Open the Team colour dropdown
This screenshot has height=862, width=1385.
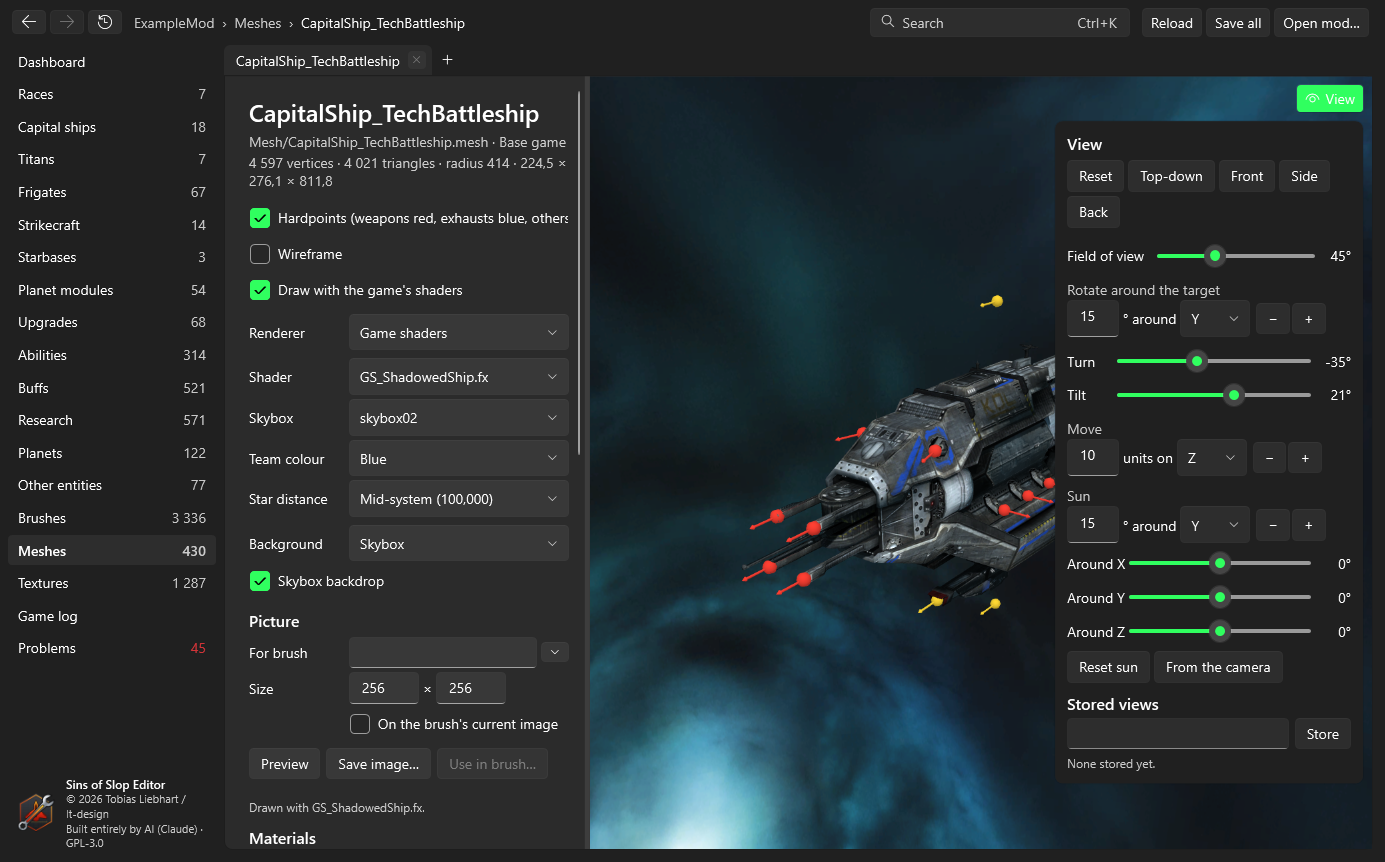(x=458, y=459)
